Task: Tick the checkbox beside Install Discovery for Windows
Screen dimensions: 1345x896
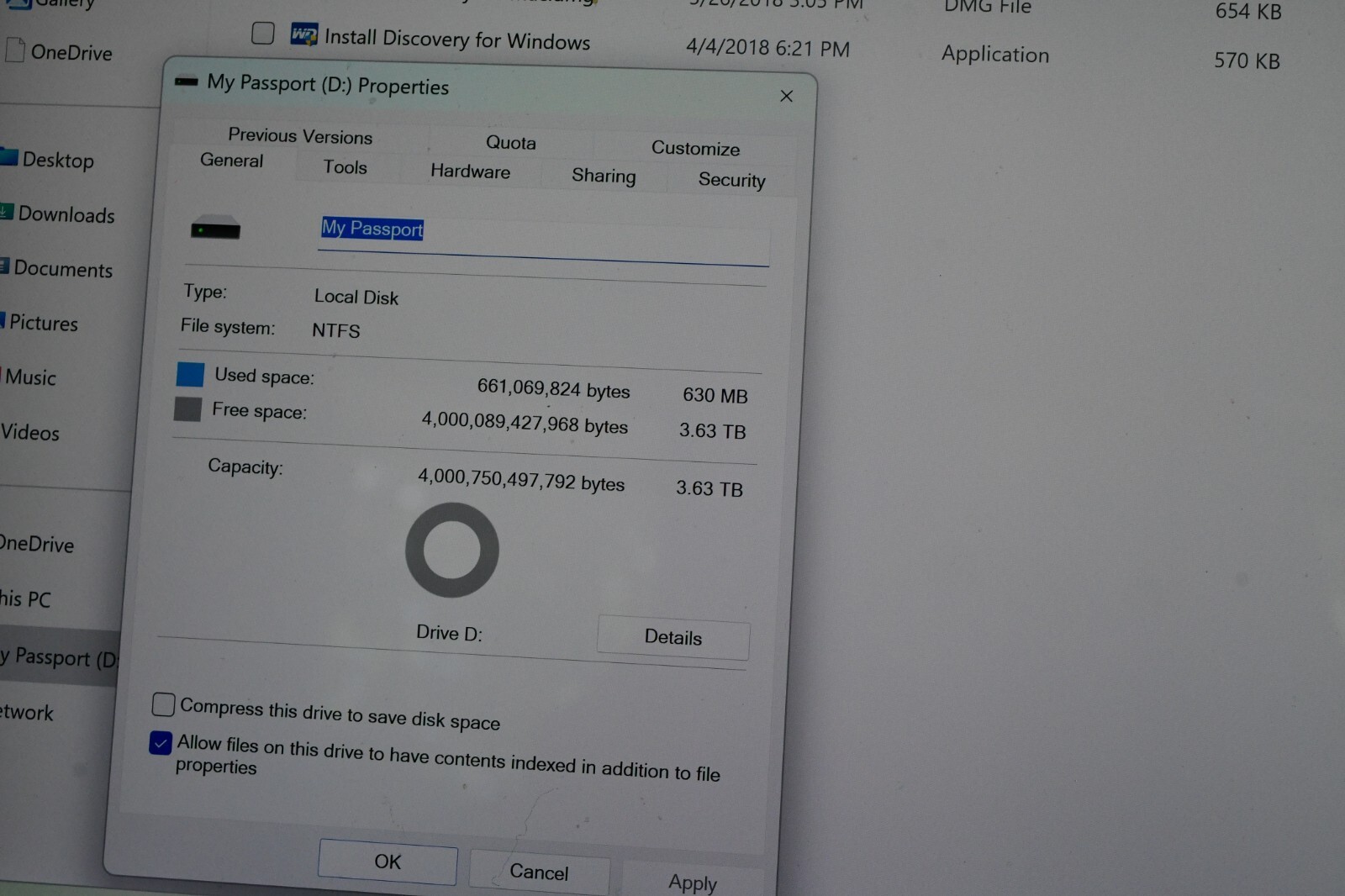Action: tap(263, 33)
